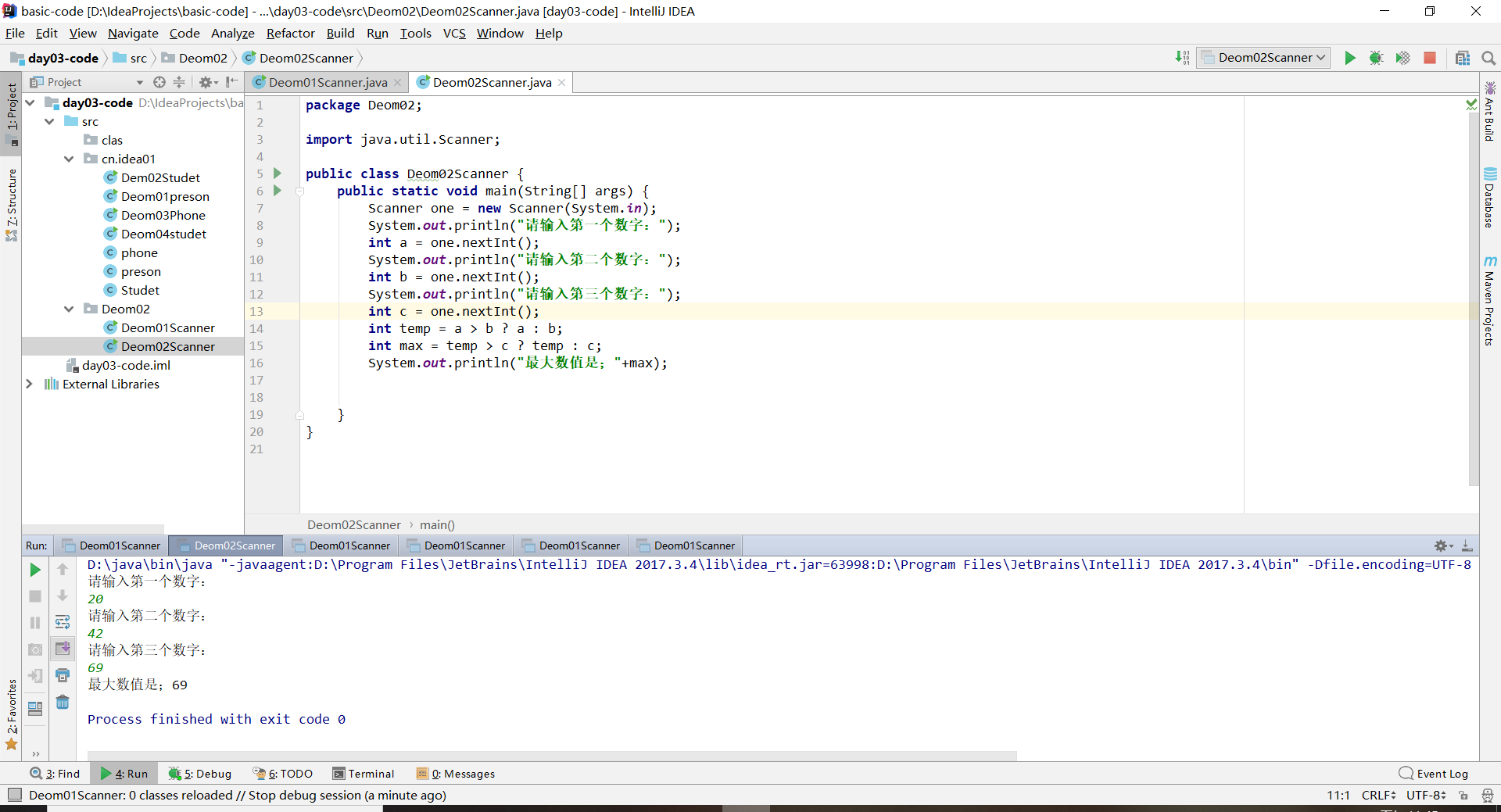
Task: Collapse the cn.idea01 package in the tree
Action: [x=69, y=159]
